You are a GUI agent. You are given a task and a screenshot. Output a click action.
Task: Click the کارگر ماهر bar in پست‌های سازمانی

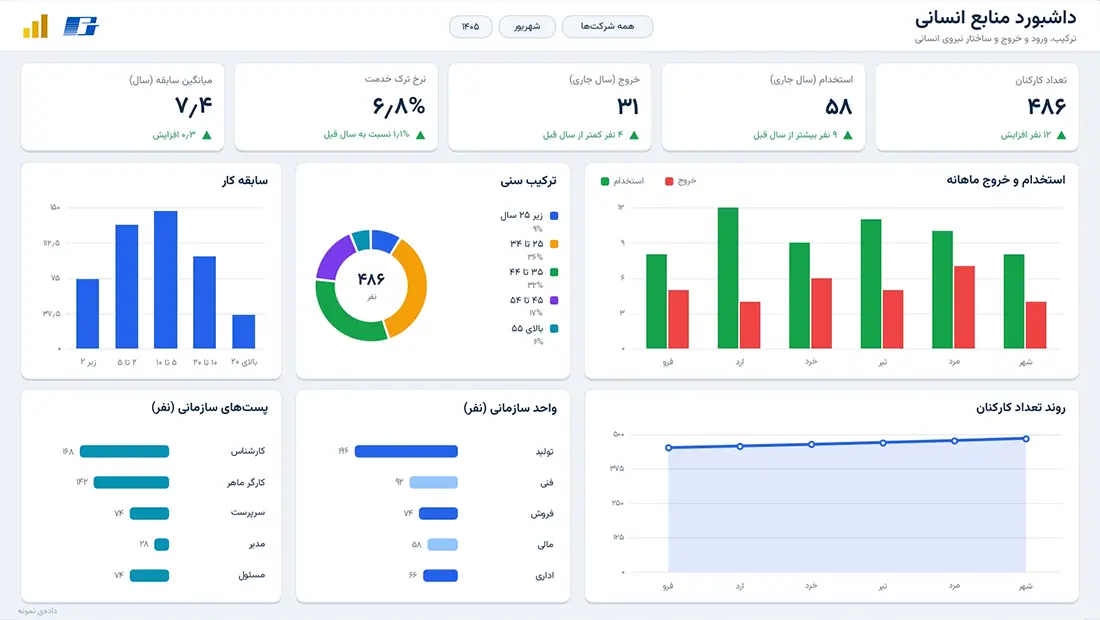[x=131, y=482]
